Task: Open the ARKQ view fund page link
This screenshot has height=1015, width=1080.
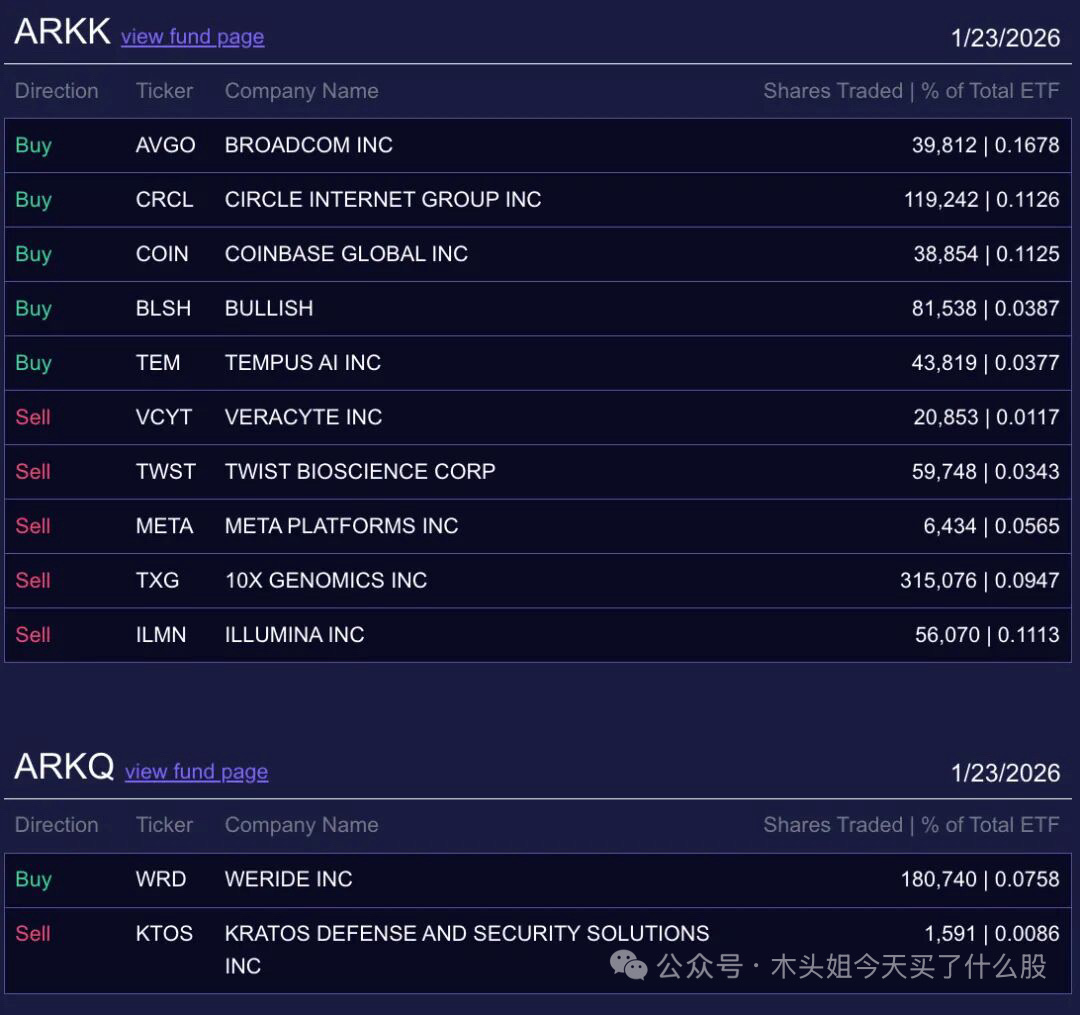Action: coord(196,771)
